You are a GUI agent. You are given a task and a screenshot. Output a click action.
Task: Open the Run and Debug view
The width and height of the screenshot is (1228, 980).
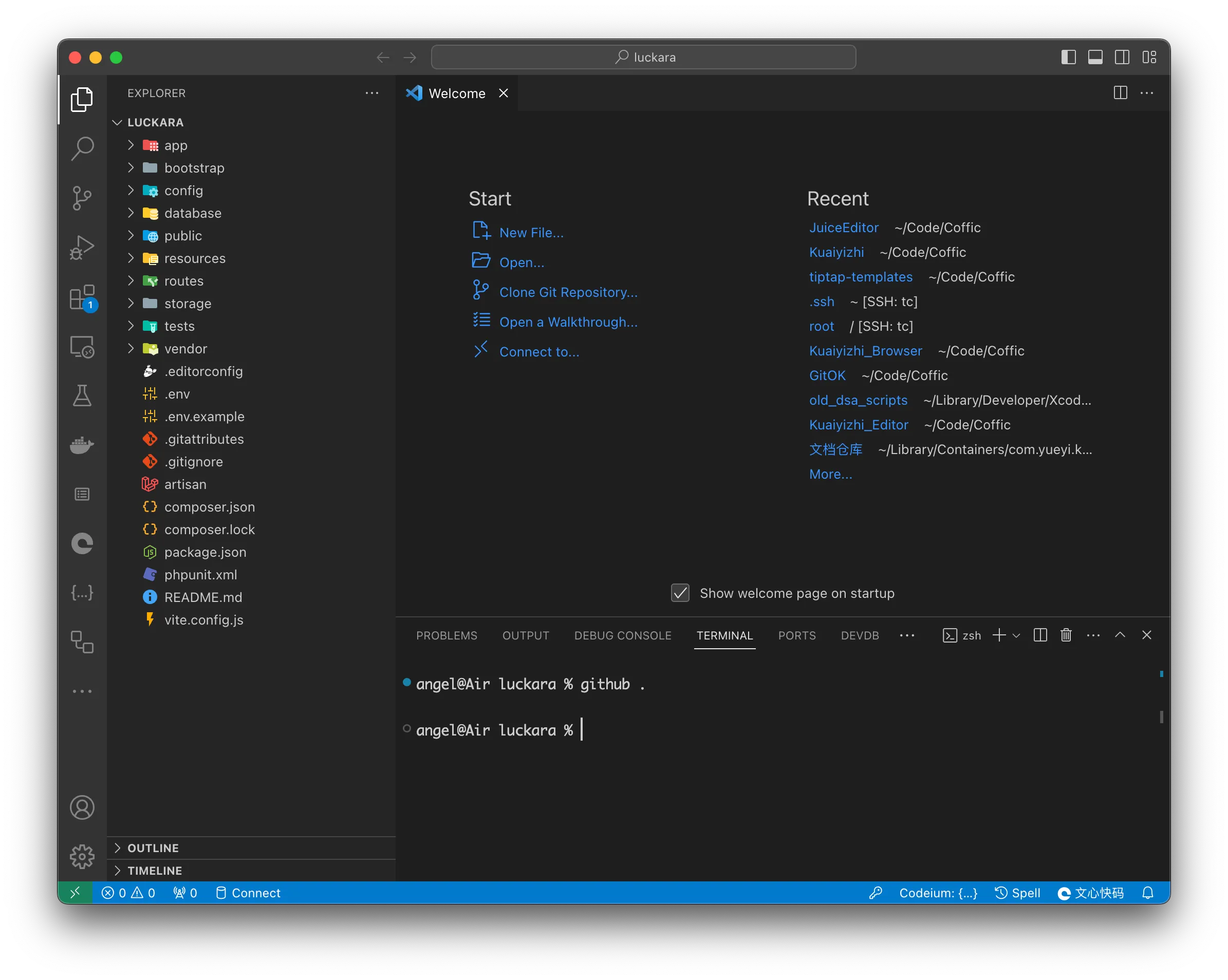[82, 248]
